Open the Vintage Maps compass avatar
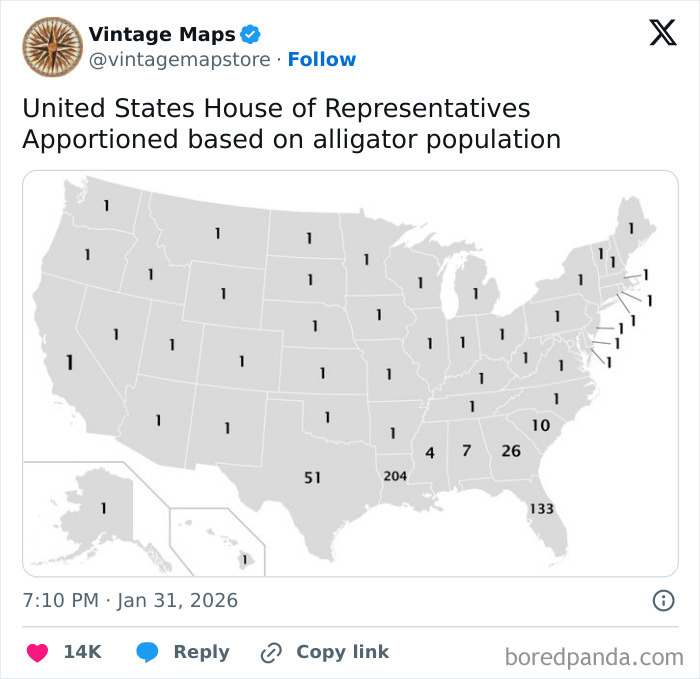Screen dimensions: 700x679 (52, 47)
